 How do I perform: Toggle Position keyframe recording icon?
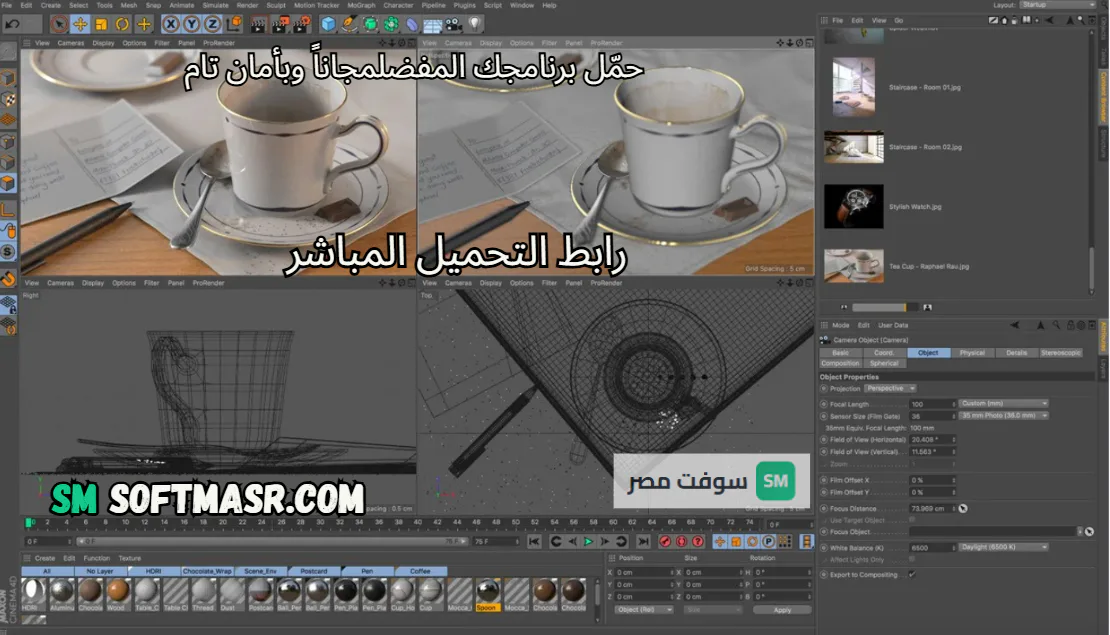coord(720,542)
